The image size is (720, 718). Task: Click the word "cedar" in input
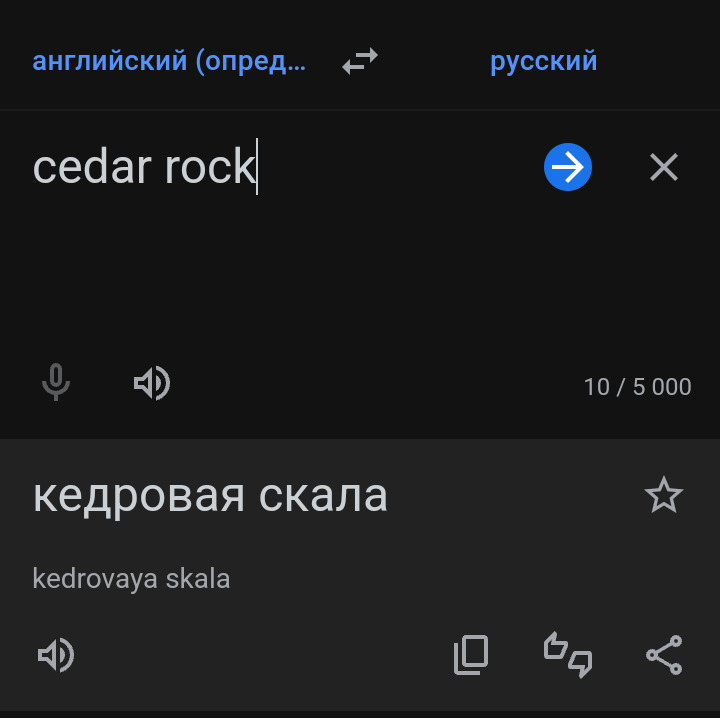point(92,167)
